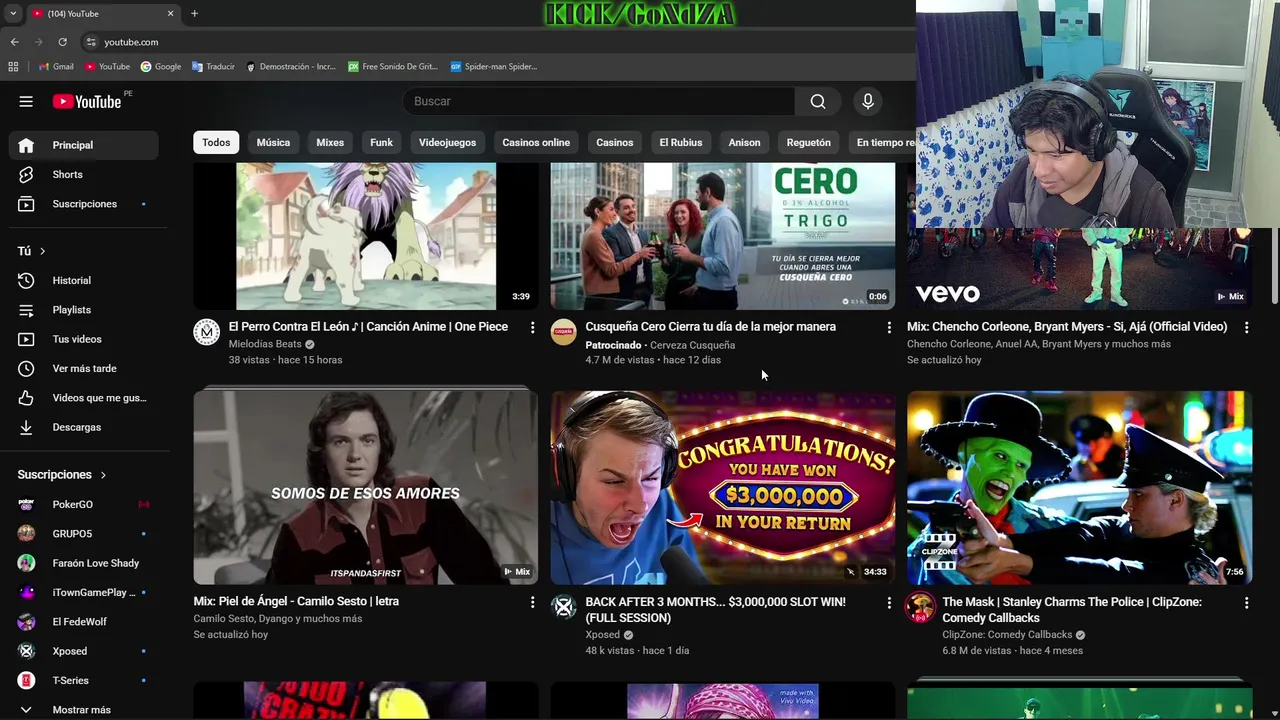Open Tus videos in sidebar
Image resolution: width=1280 pixels, height=720 pixels.
(83, 339)
